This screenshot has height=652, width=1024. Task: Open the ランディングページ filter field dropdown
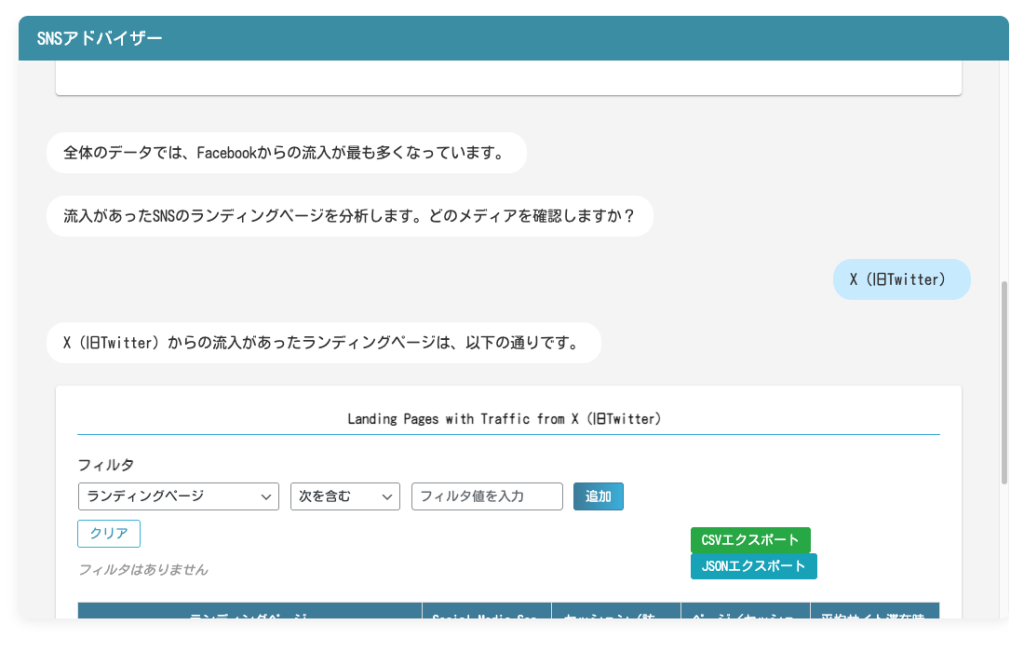(x=178, y=496)
